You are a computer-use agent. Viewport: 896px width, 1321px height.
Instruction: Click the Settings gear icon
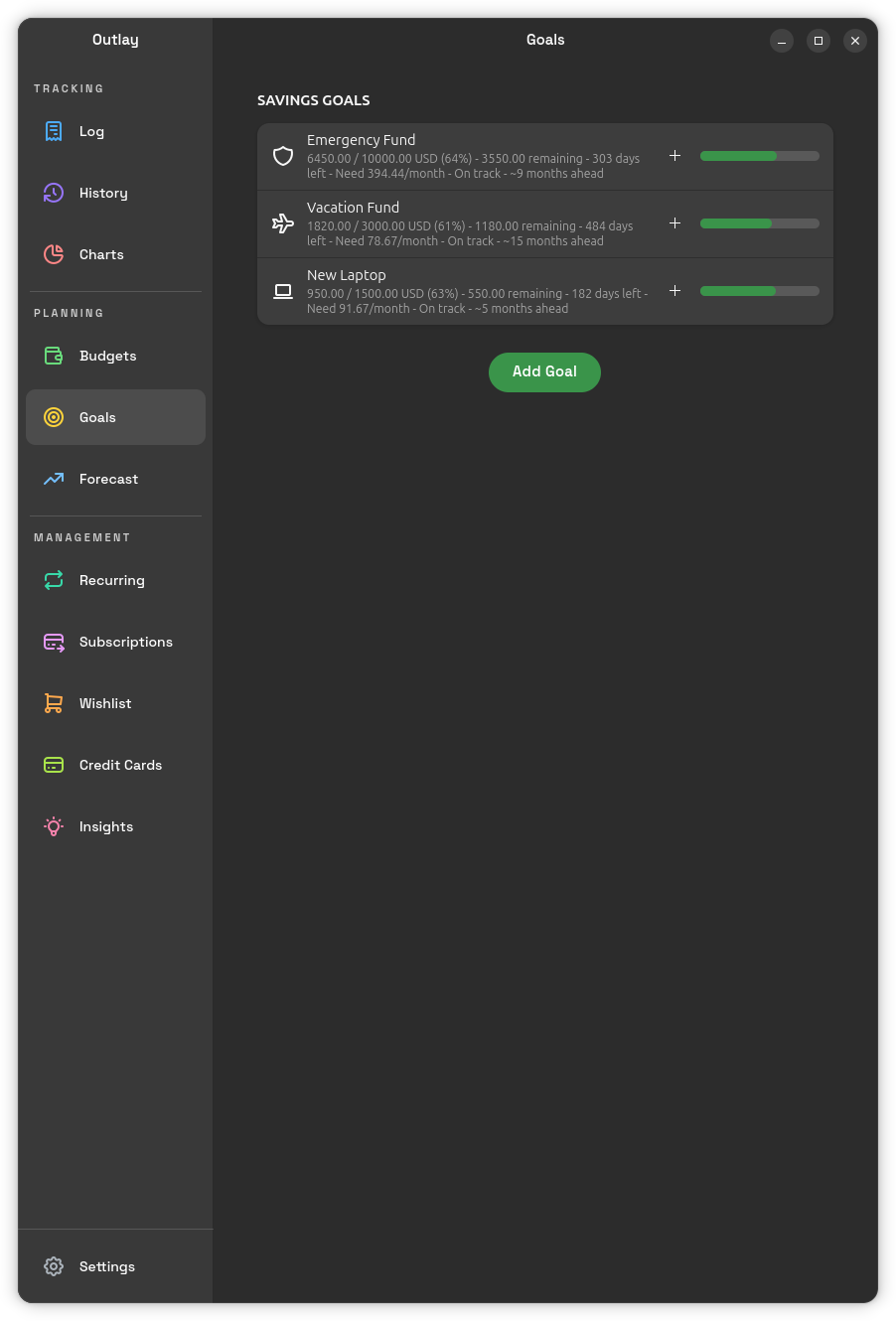pyautogui.click(x=54, y=1266)
